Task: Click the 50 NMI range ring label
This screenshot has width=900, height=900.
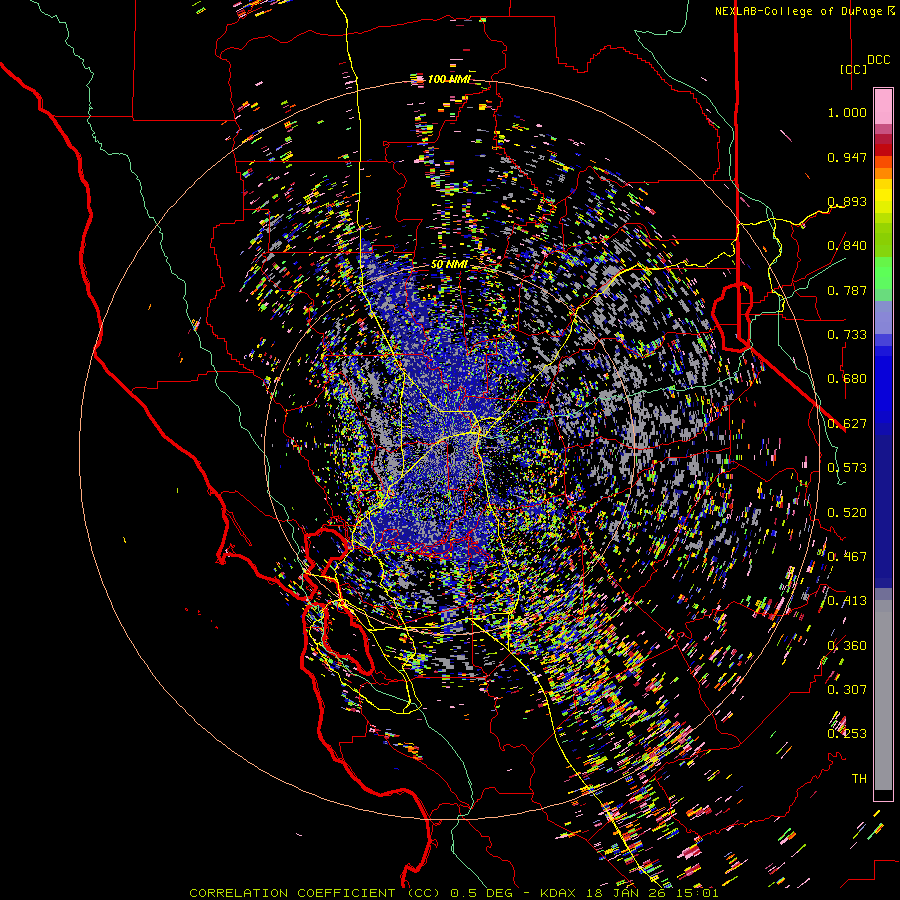Action: click(448, 265)
